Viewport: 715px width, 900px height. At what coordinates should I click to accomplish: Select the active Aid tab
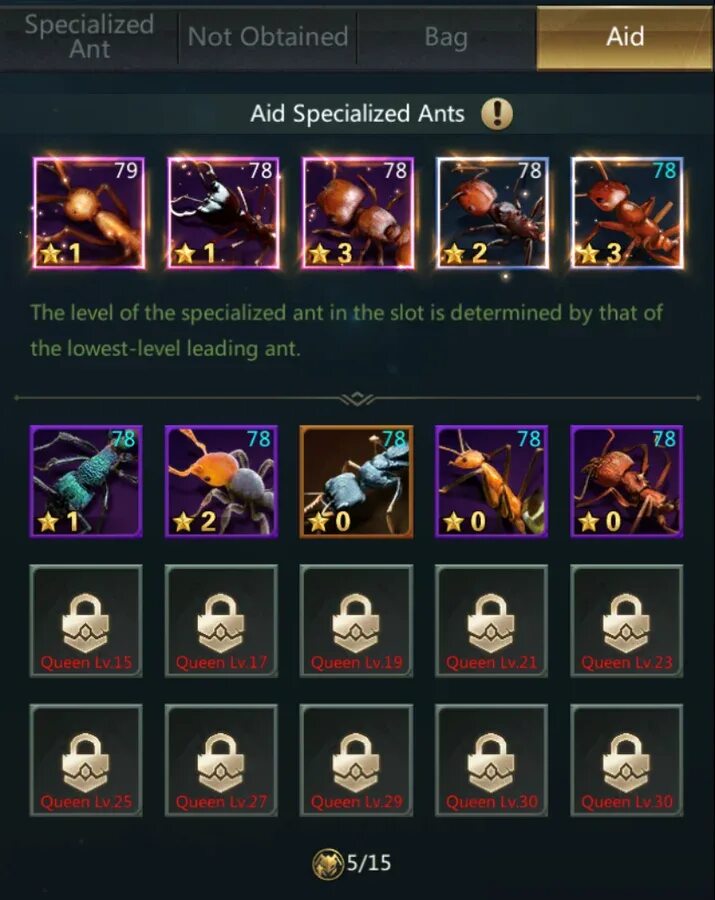point(625,37)
